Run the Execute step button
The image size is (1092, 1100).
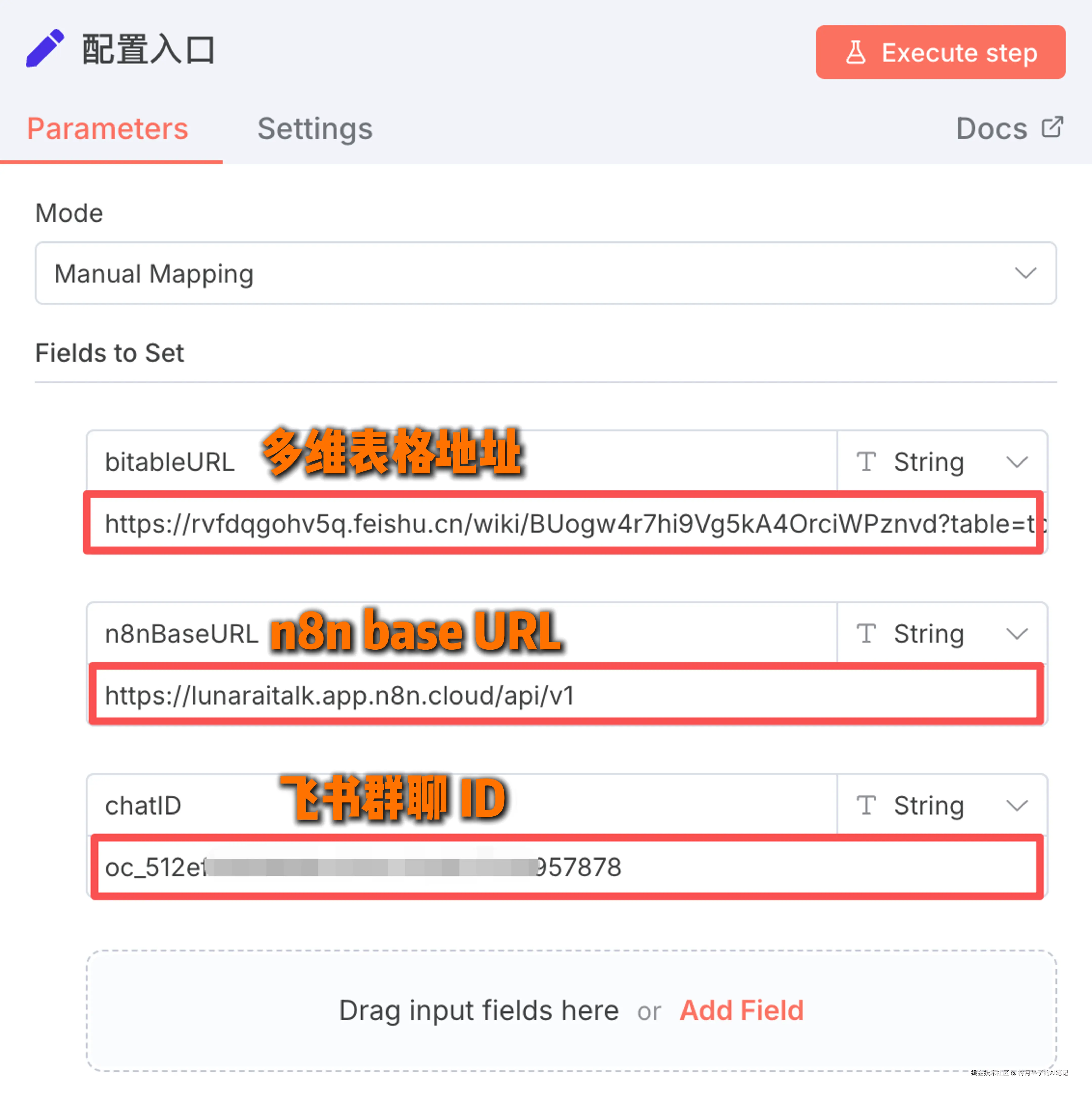pyautogui.click(x=941, y=52)
